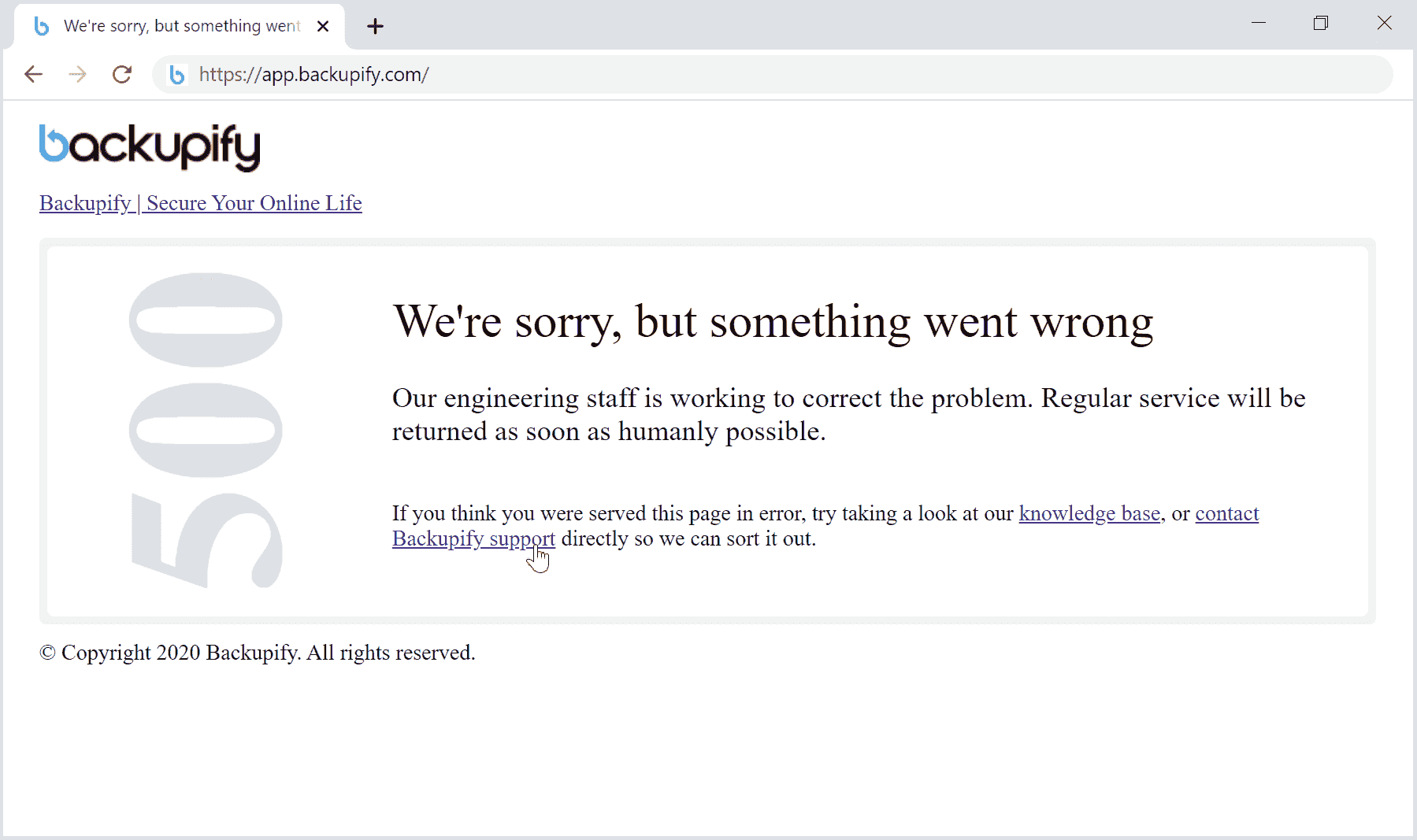
Task: Minimize the browser window
Action: pos(1259,23)
